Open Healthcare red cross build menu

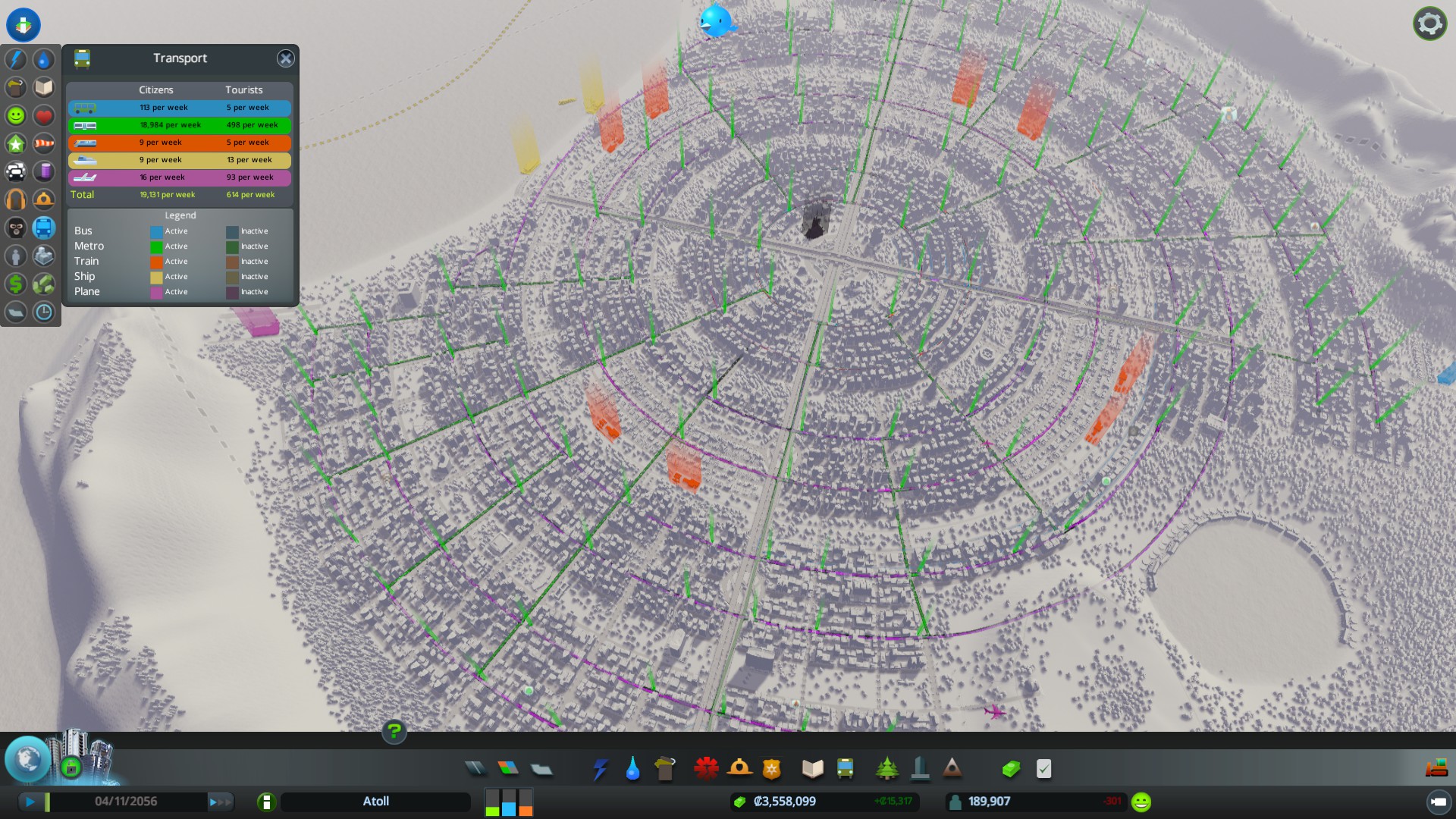click(x=706, y=769)
